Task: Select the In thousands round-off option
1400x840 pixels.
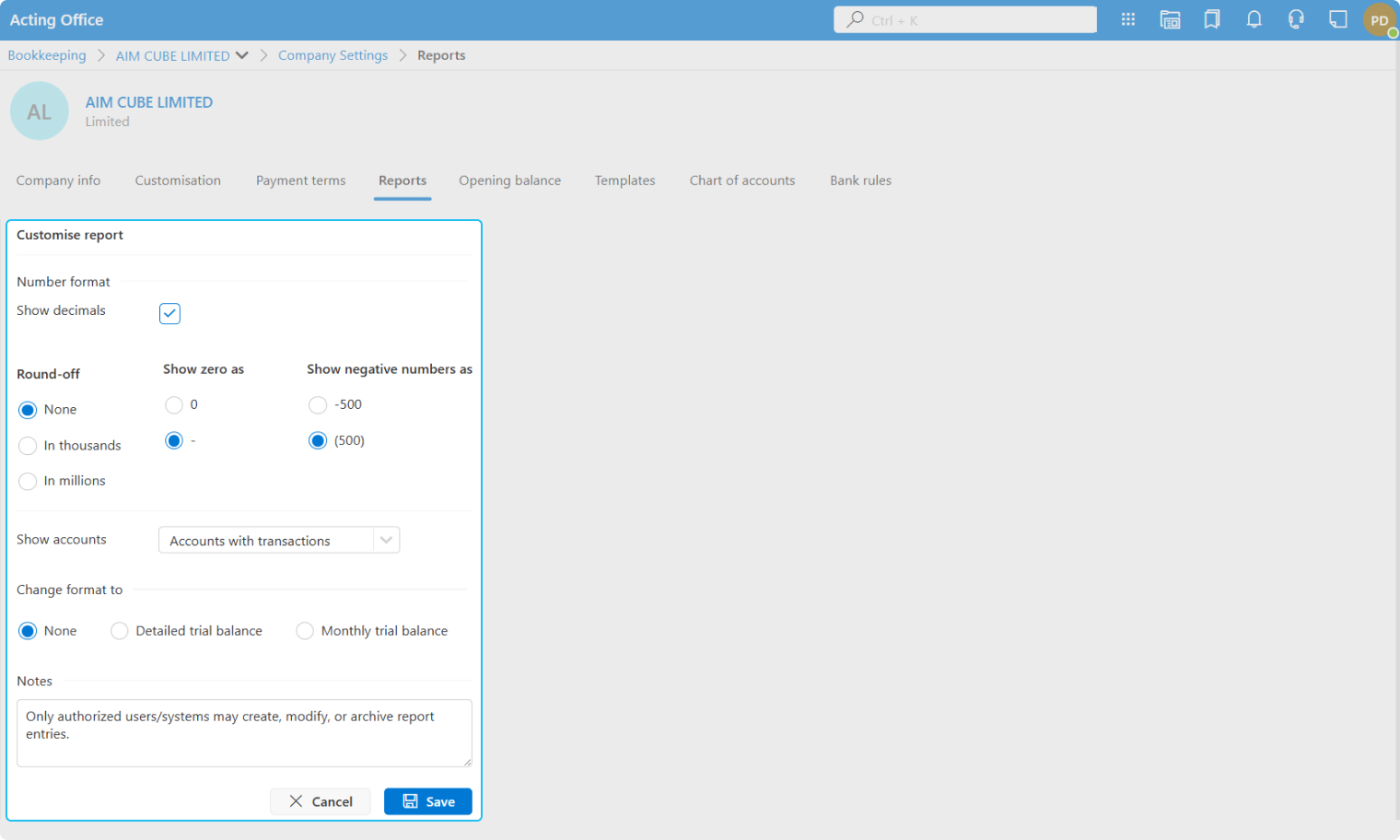Action: (x=28, y=446)
